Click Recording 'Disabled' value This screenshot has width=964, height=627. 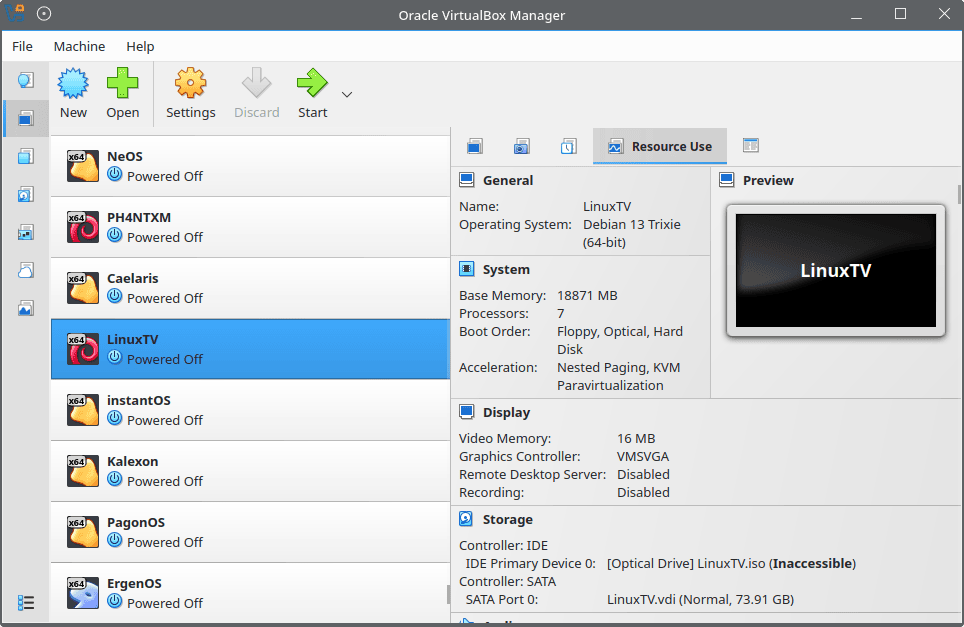(643, 492)
